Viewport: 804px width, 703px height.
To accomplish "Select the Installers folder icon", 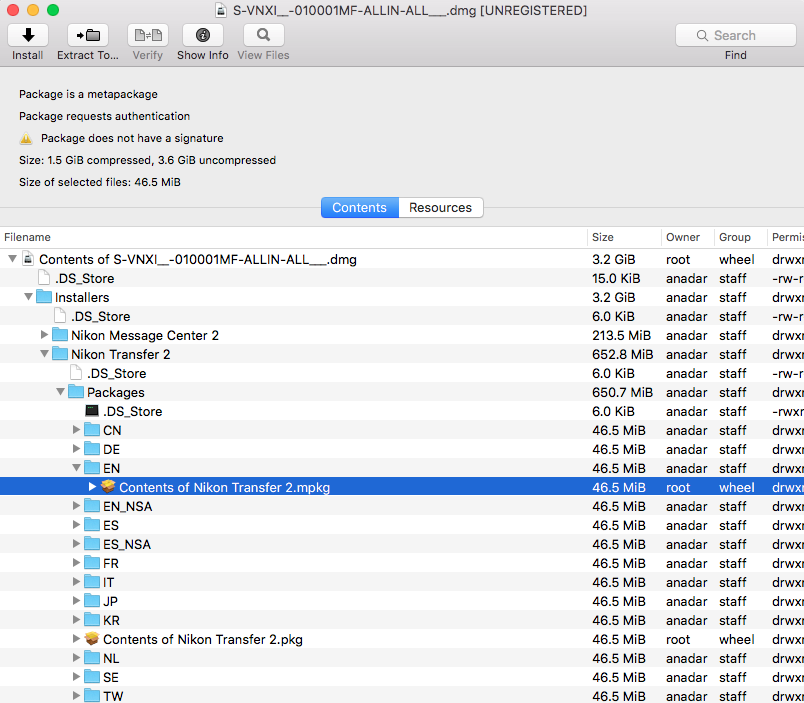I will coord(44,297).
